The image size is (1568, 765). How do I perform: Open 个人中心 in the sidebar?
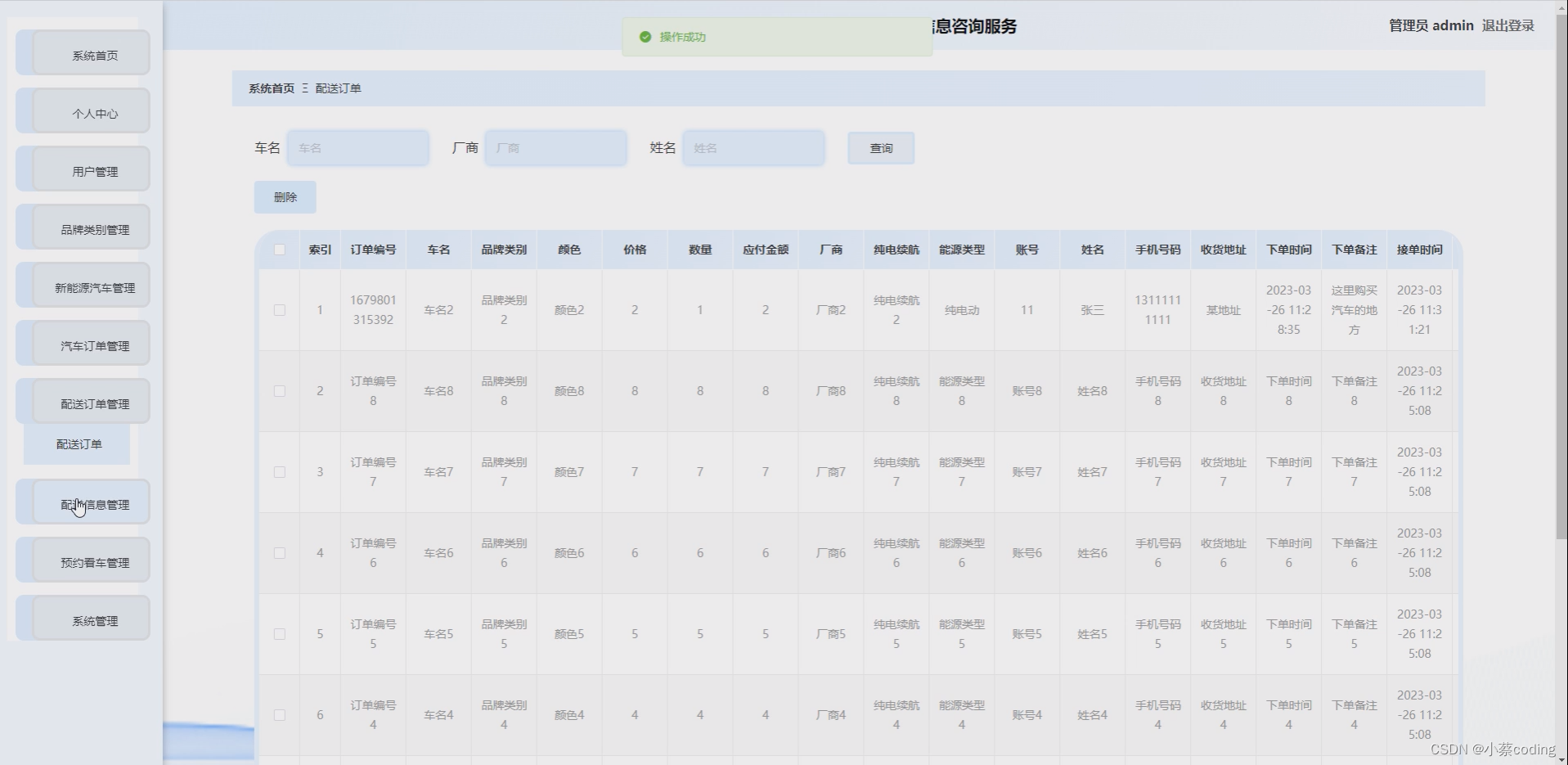click(x=91, y=112)
